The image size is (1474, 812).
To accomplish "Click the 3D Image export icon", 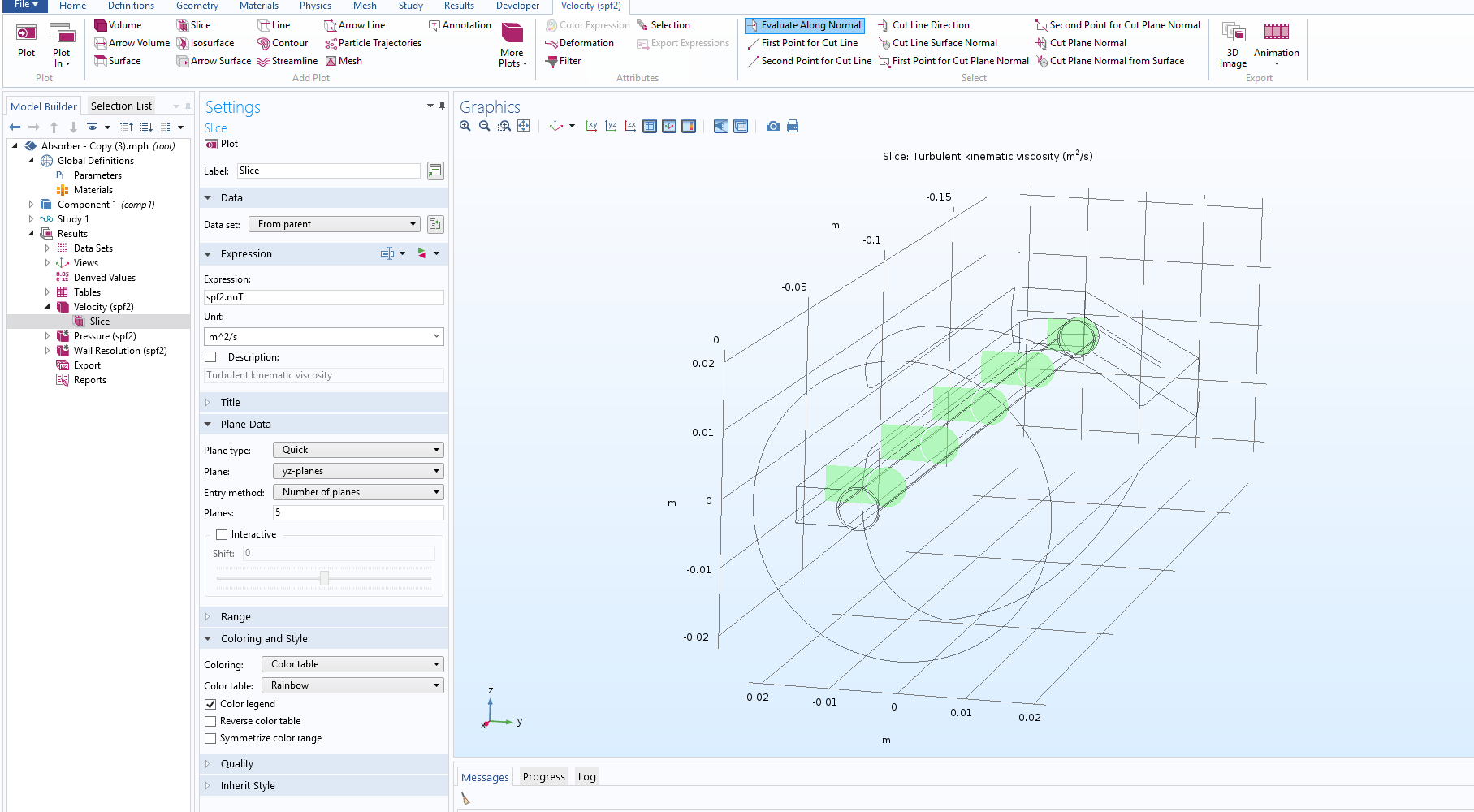I will 1233,32.
